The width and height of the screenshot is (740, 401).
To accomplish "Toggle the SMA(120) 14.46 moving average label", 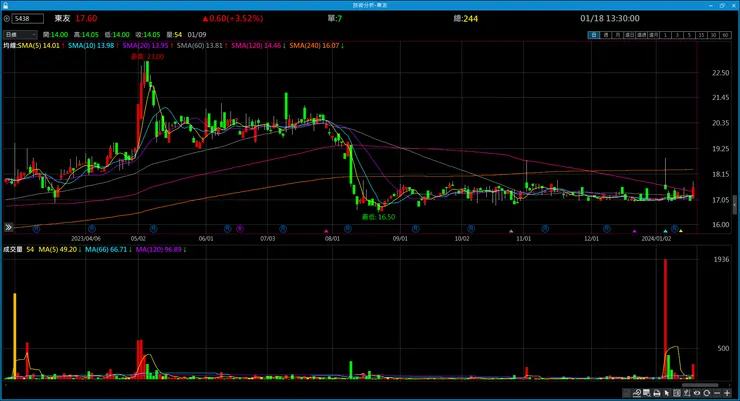I will [x=256, y=46].
